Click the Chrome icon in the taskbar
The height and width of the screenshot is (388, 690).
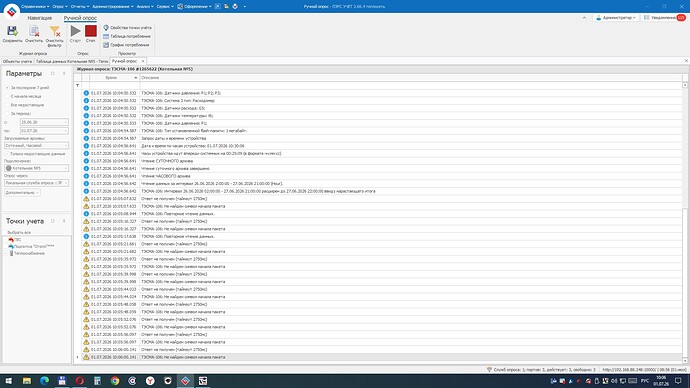pyautogui.click(x=115, y=381)
